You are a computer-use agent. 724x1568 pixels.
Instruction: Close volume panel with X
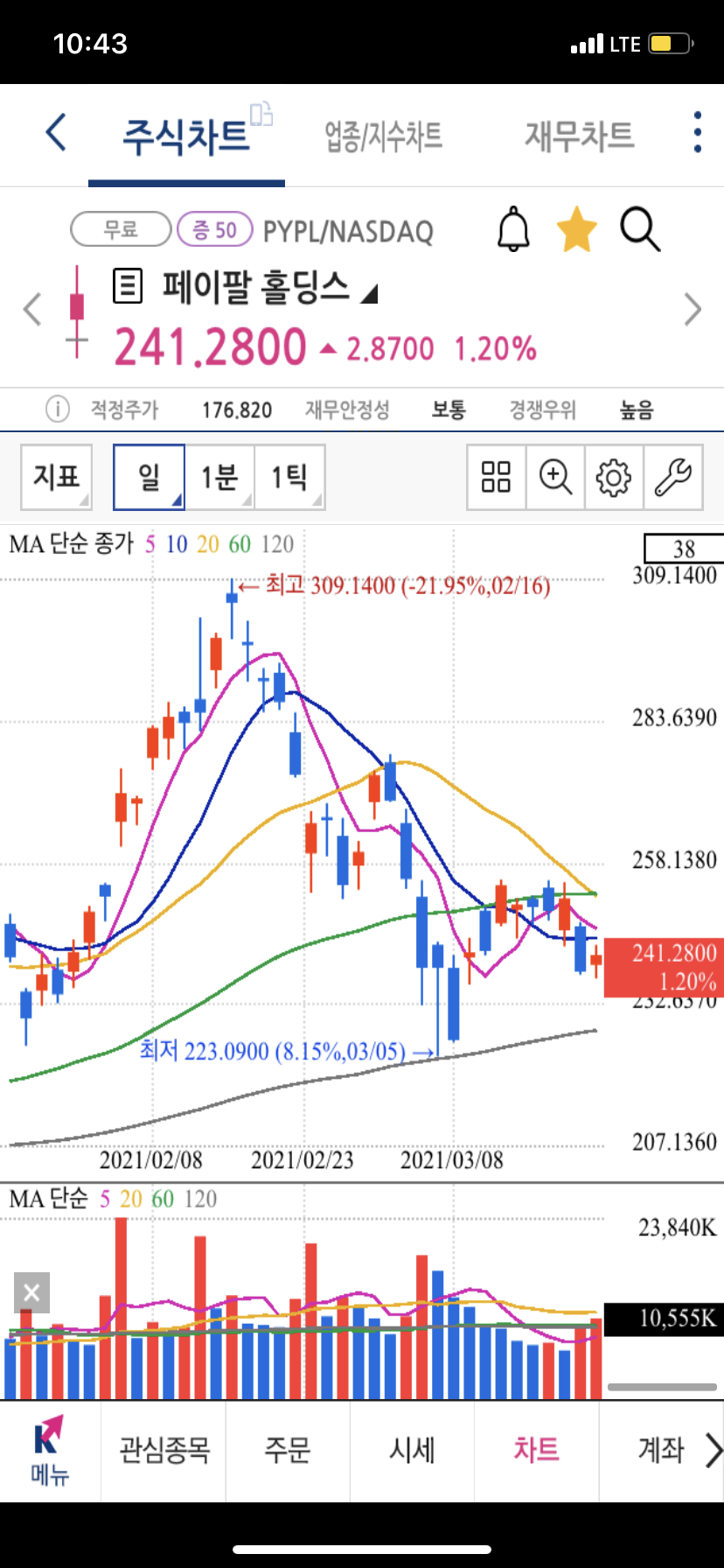click(31, 1292)
